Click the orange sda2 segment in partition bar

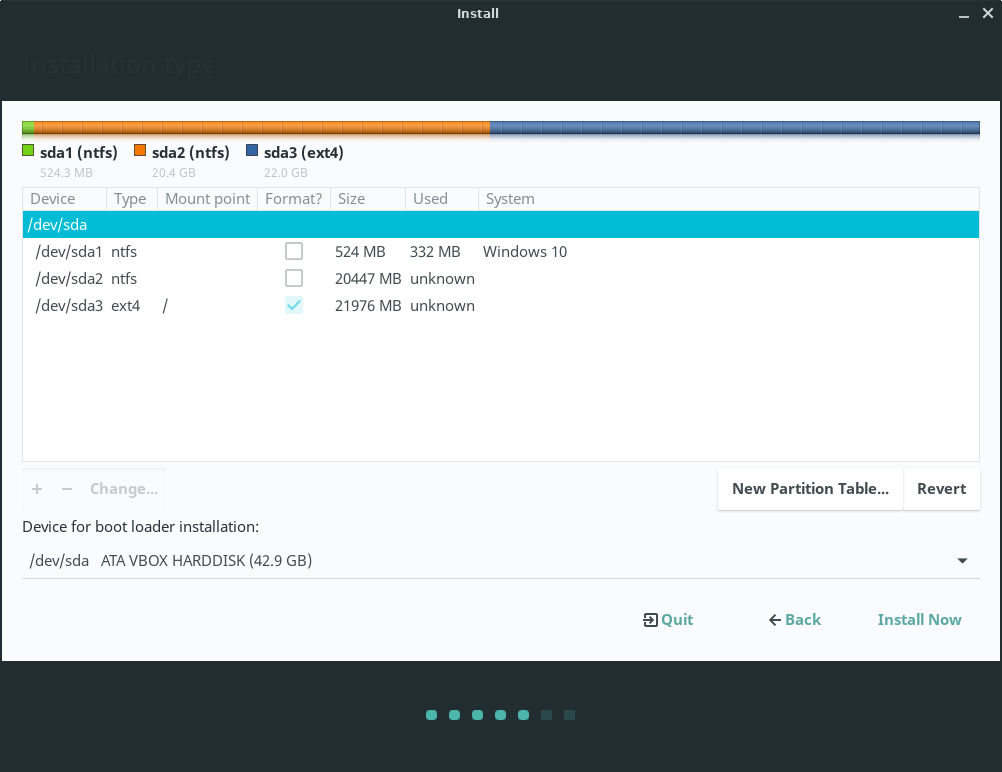click(260, 128)
